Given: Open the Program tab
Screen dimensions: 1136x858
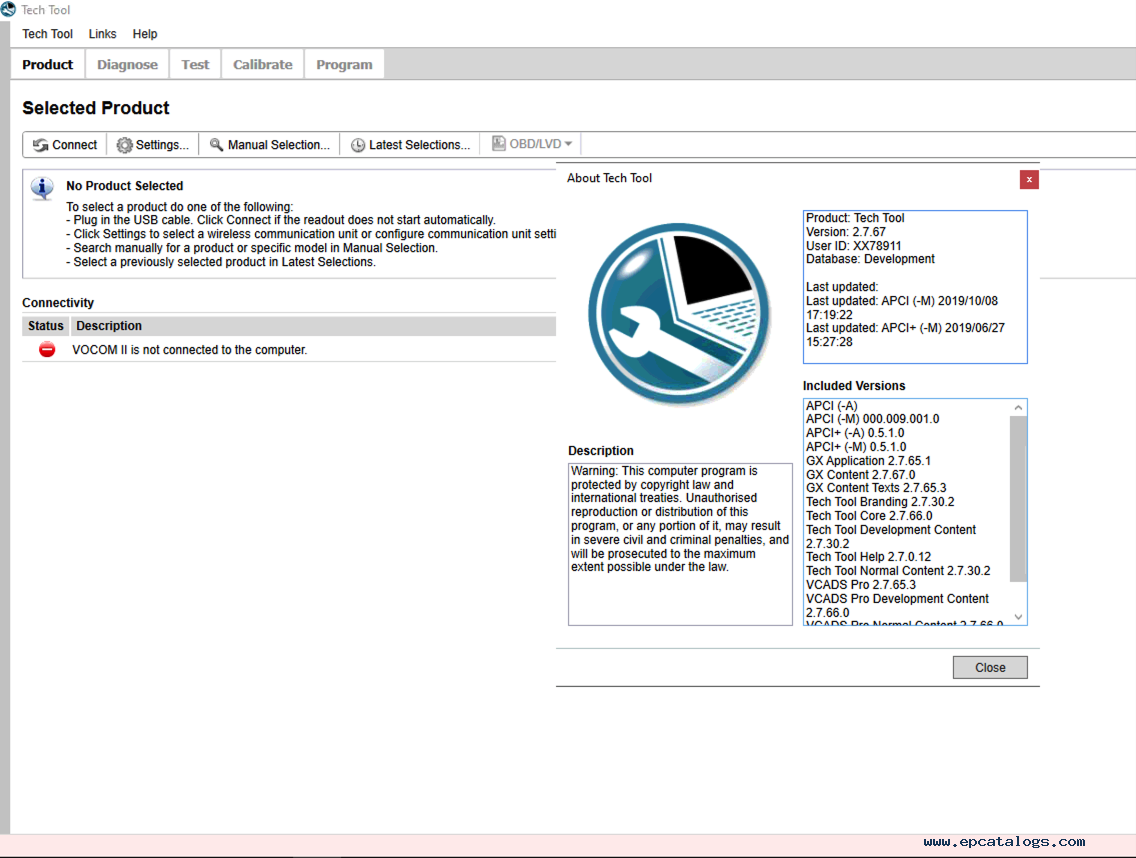Looking at the screenshot, I should [x=343, y=64].
